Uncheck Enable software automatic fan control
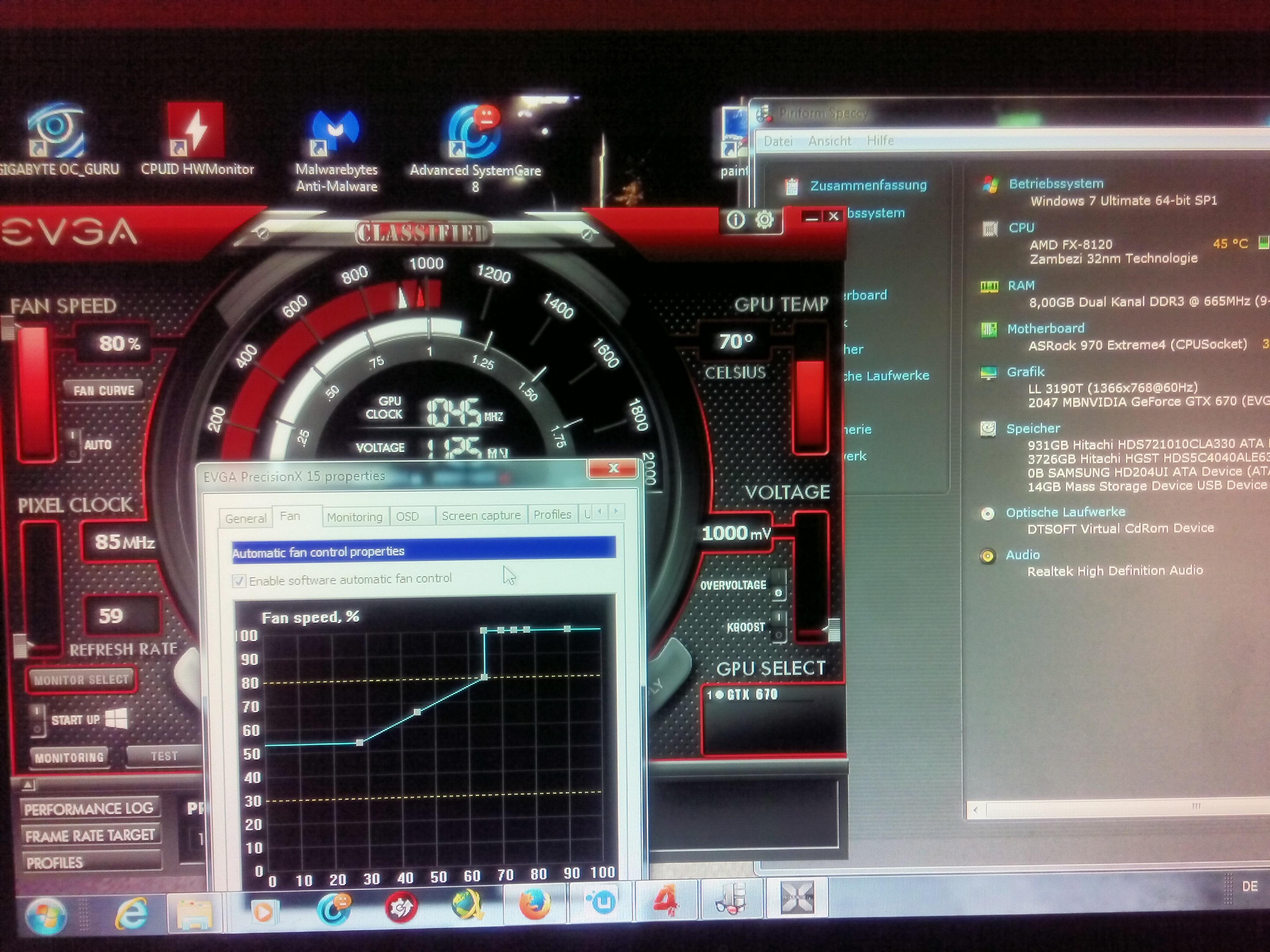 pyautogui.click(x=239, y=581)
